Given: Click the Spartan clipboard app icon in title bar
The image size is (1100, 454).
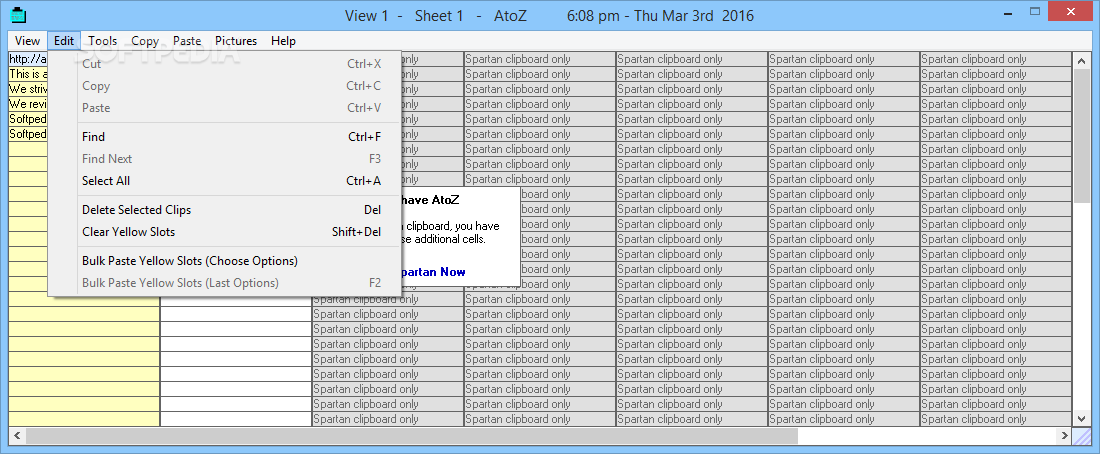Looking at the screenshot, I should click(x=18, y=14).
